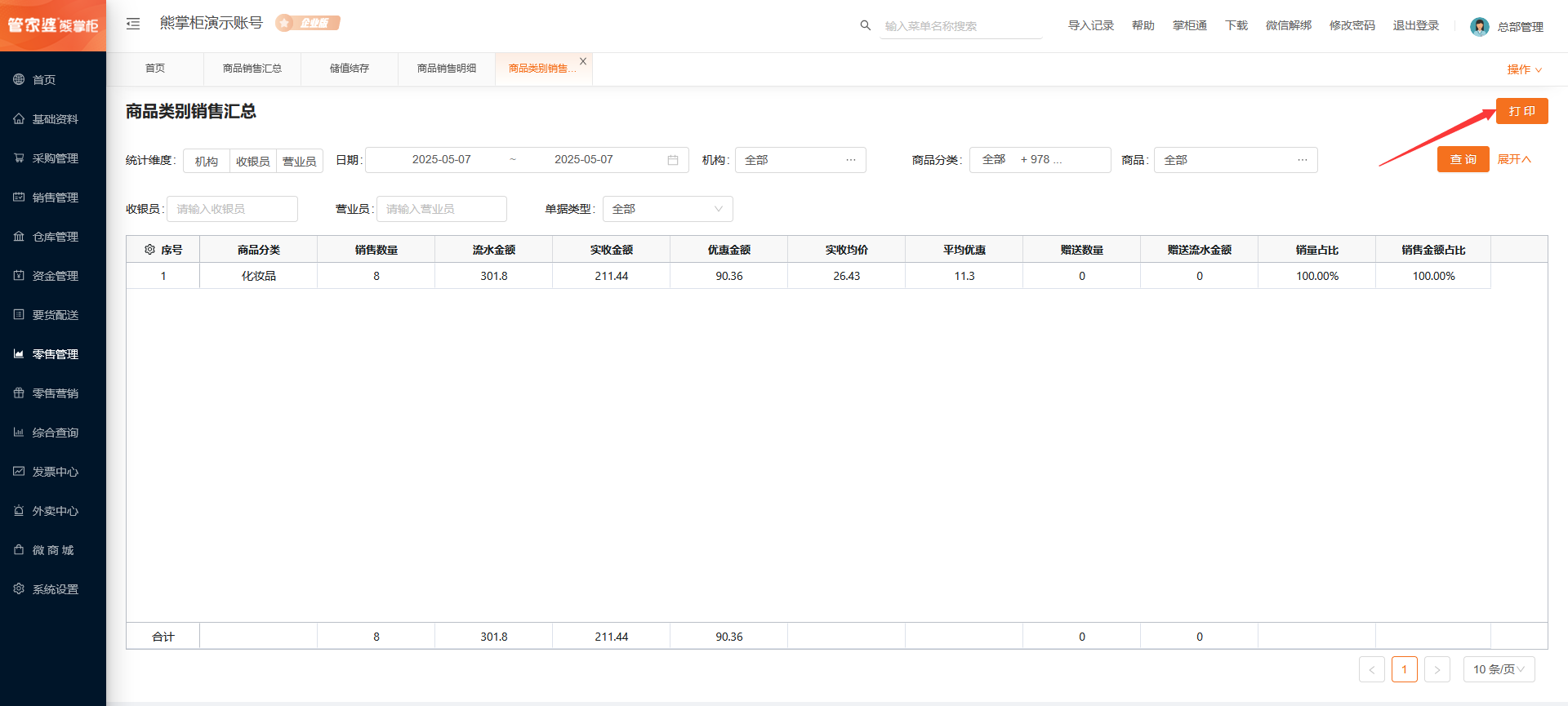Click the table column settings gear icon

point(149,250)
